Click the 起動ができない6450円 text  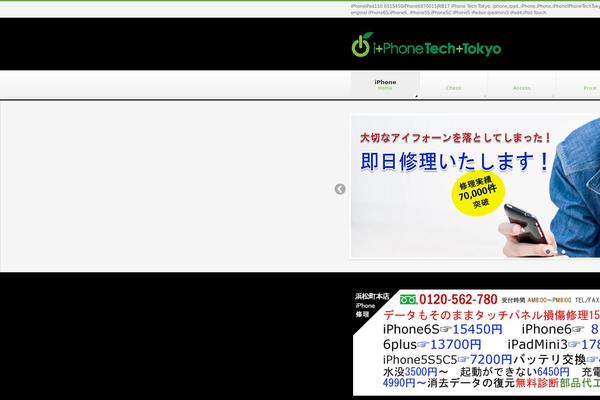515,372
